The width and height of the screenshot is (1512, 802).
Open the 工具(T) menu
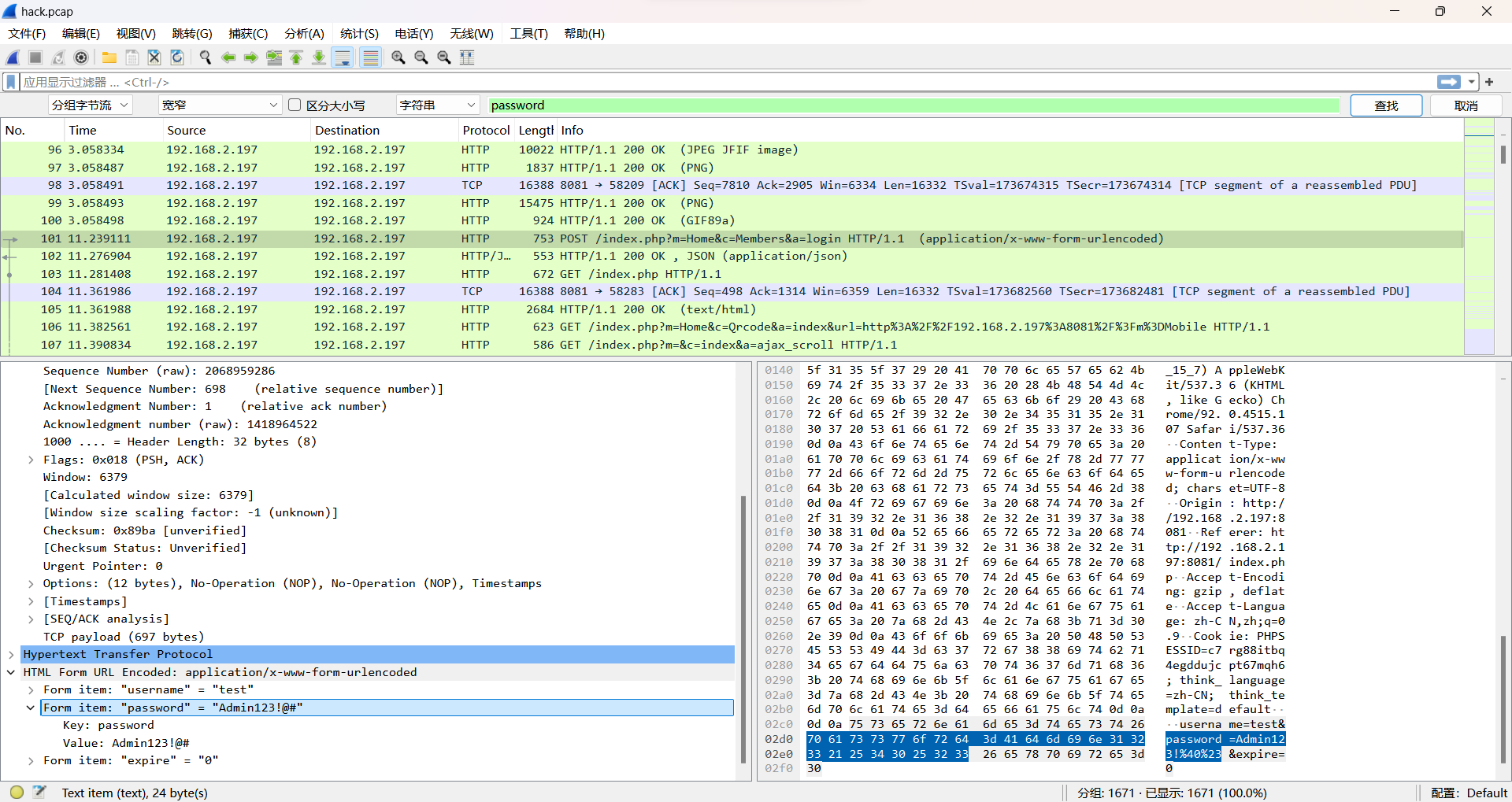[x=528, y=34]
